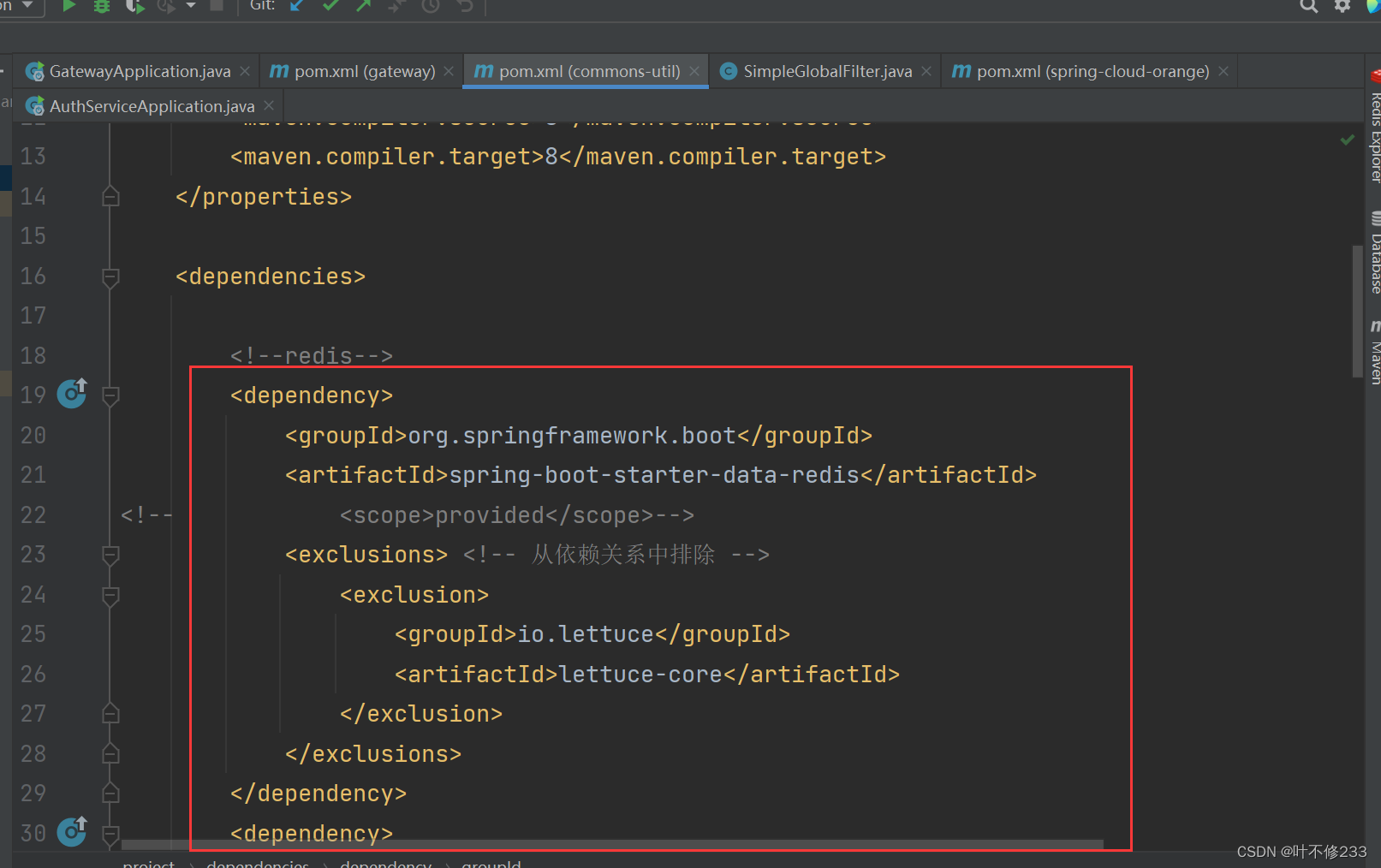This screenshot has width=1381, height=868.
Task: Click the gutter dependency icon on line 30
Action: [72, 832]
